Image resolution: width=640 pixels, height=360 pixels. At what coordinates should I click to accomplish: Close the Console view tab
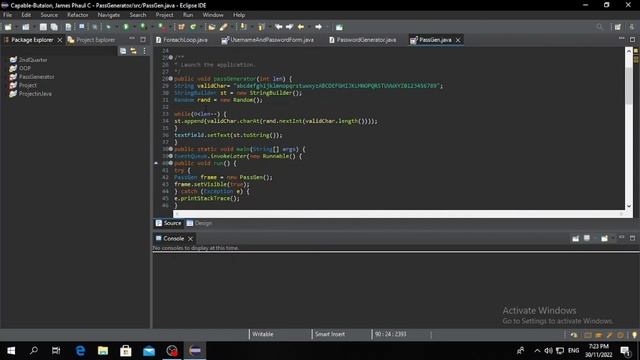pyautogui.click(x=190, y=238)
